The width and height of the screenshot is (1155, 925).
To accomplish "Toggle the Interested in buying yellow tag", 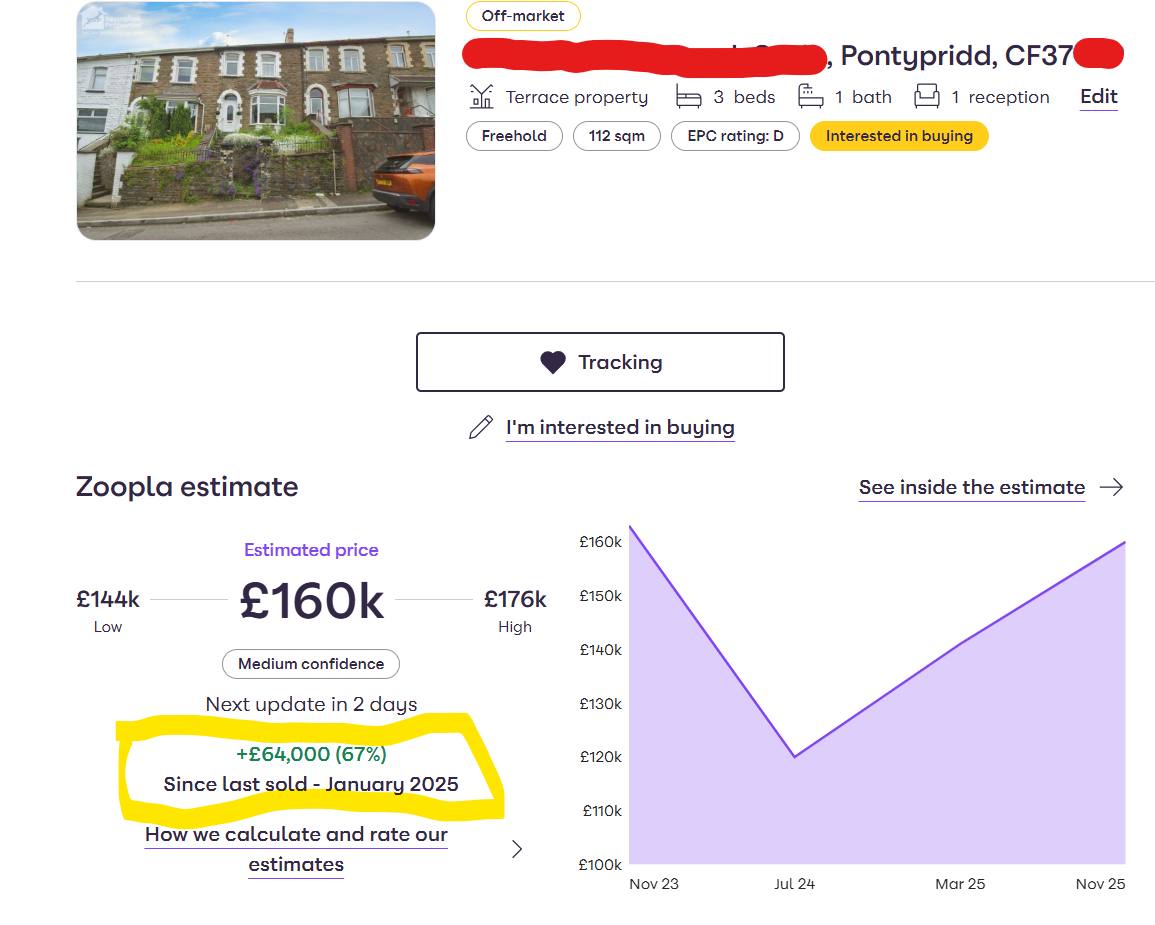I will [x=898, y=136].
